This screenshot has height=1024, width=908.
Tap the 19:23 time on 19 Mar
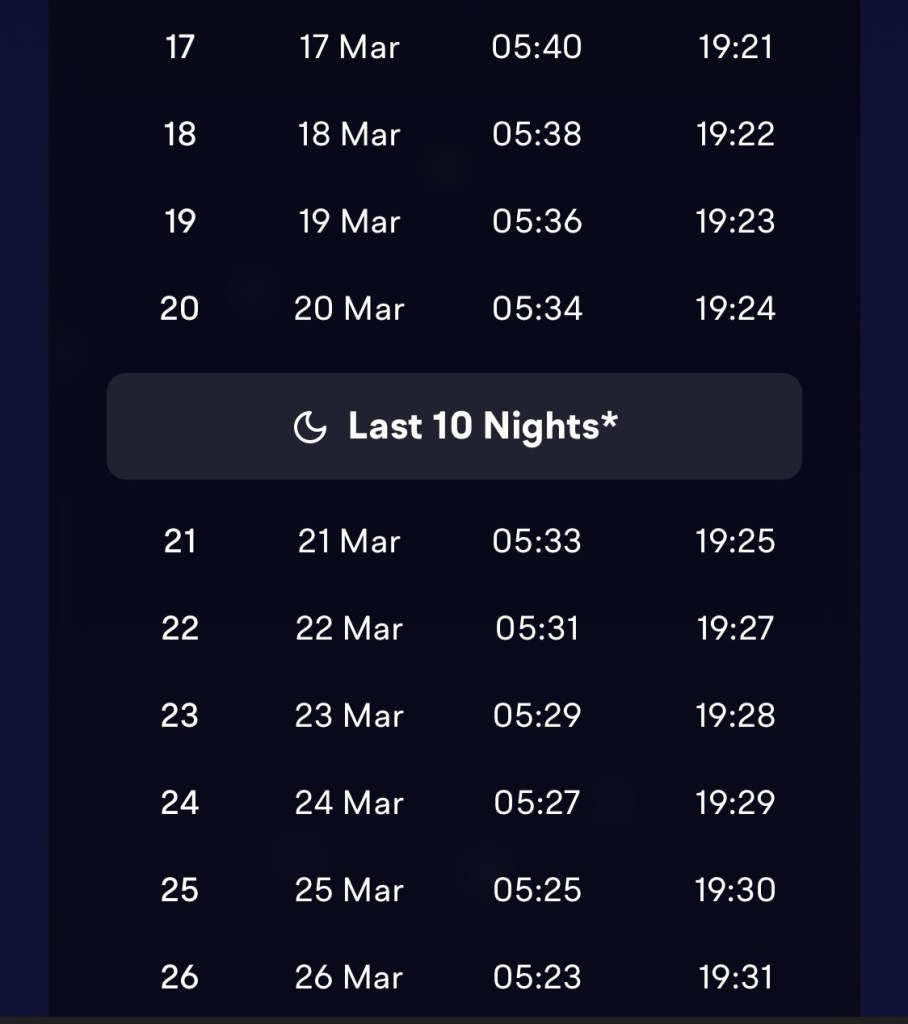(736, 221)
